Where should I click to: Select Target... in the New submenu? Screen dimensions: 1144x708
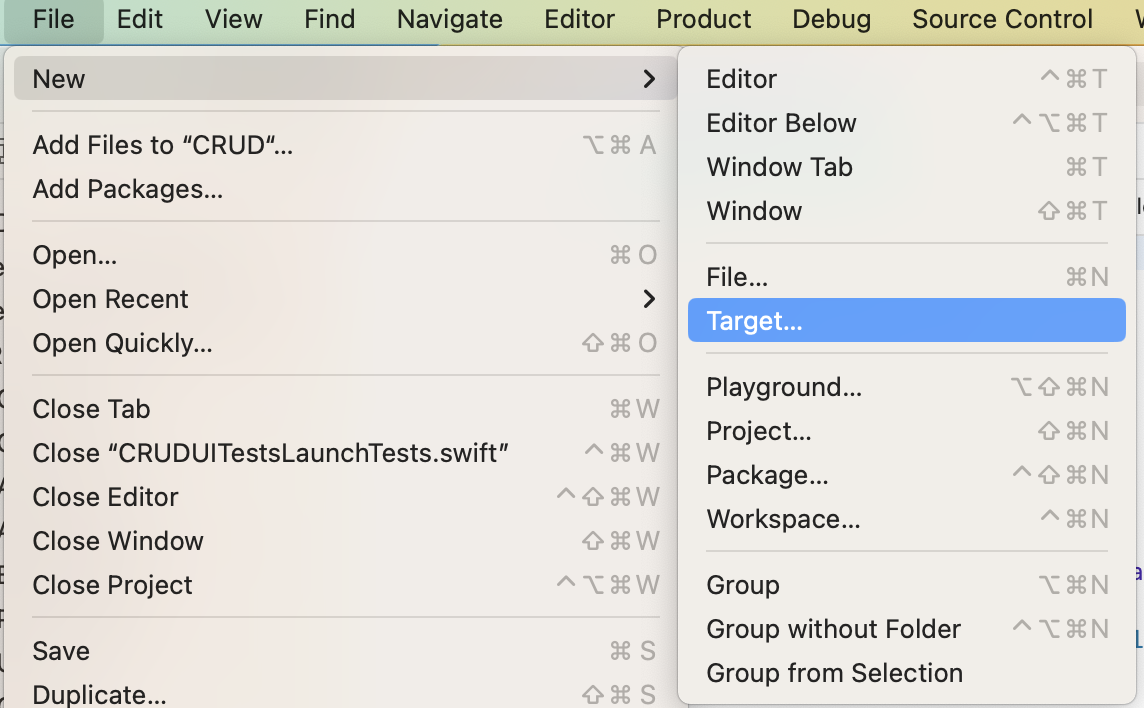[906, 320]
